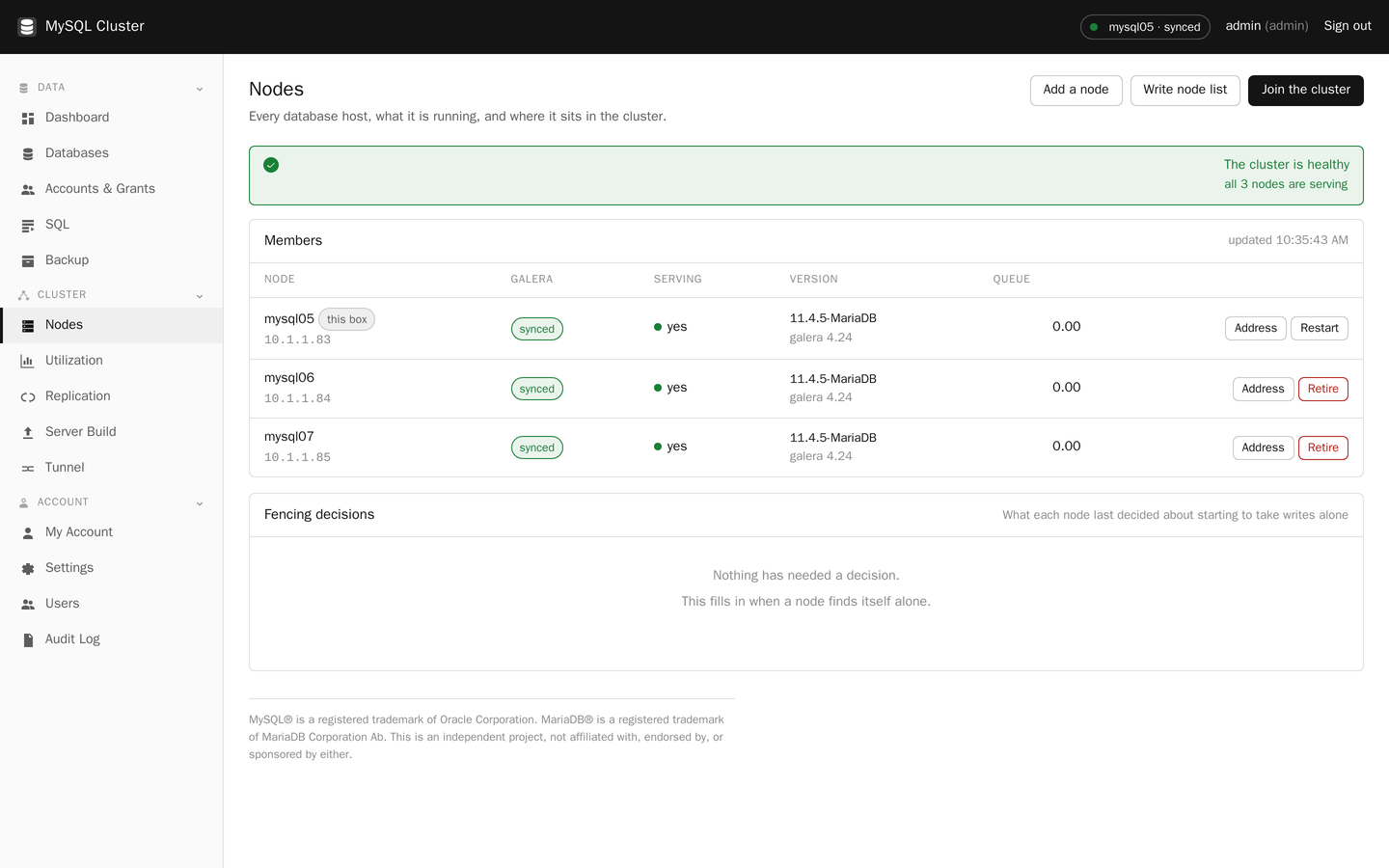This screenshot has height=868, width=1389.
Task: Navigate to the SQL page
Action: [x=112, y=225]
